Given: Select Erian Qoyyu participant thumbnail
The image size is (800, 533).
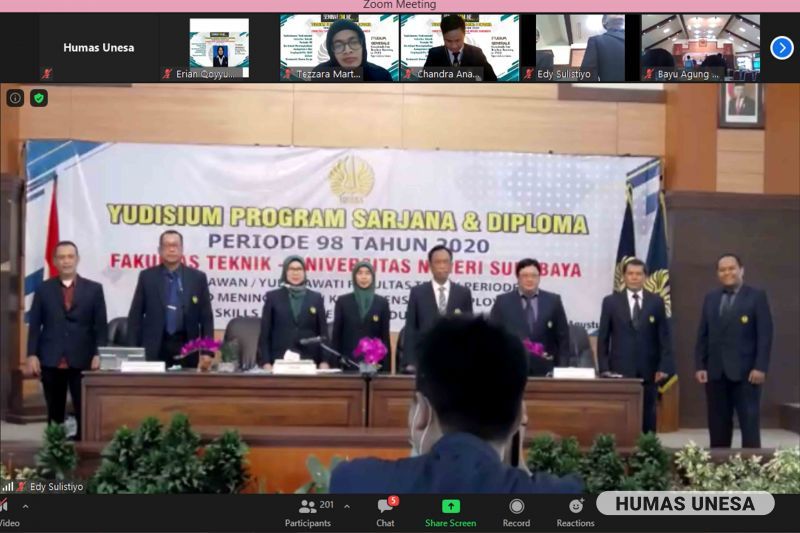Looking at the screenshot, I should (x=219, y=47).
